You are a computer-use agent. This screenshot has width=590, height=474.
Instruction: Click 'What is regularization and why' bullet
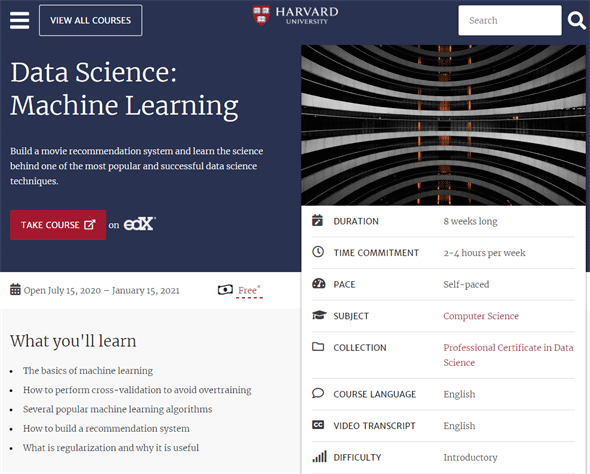pyautogui.click(x=111, y=448)
